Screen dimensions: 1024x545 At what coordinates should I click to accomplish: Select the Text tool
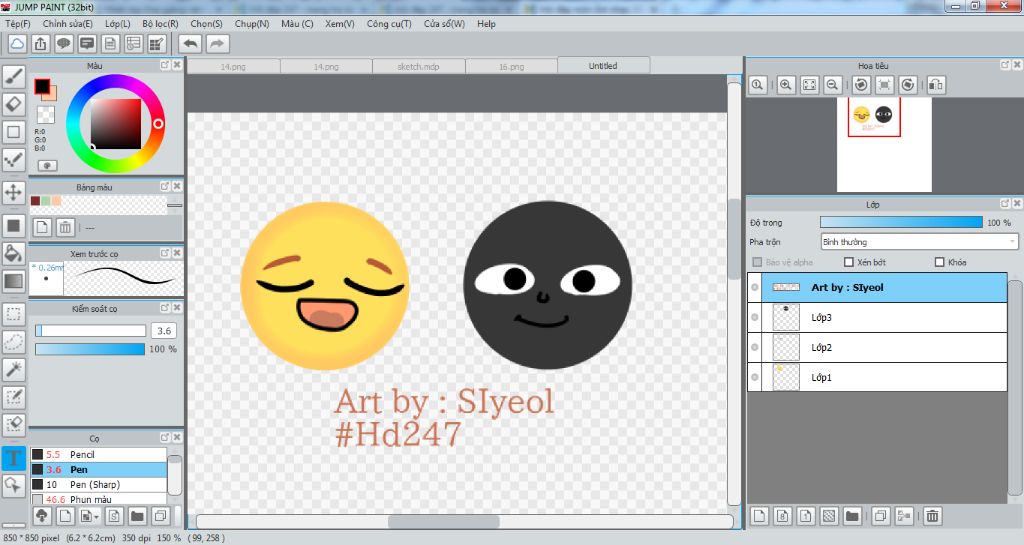(14, 458)
